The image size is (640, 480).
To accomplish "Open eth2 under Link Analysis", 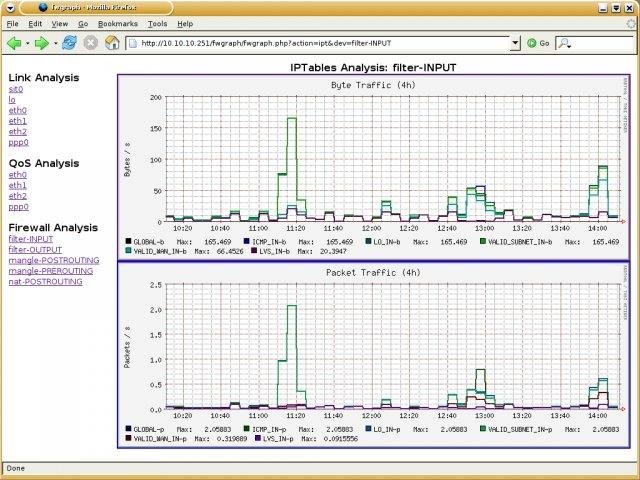I will (x=18, y=132).
